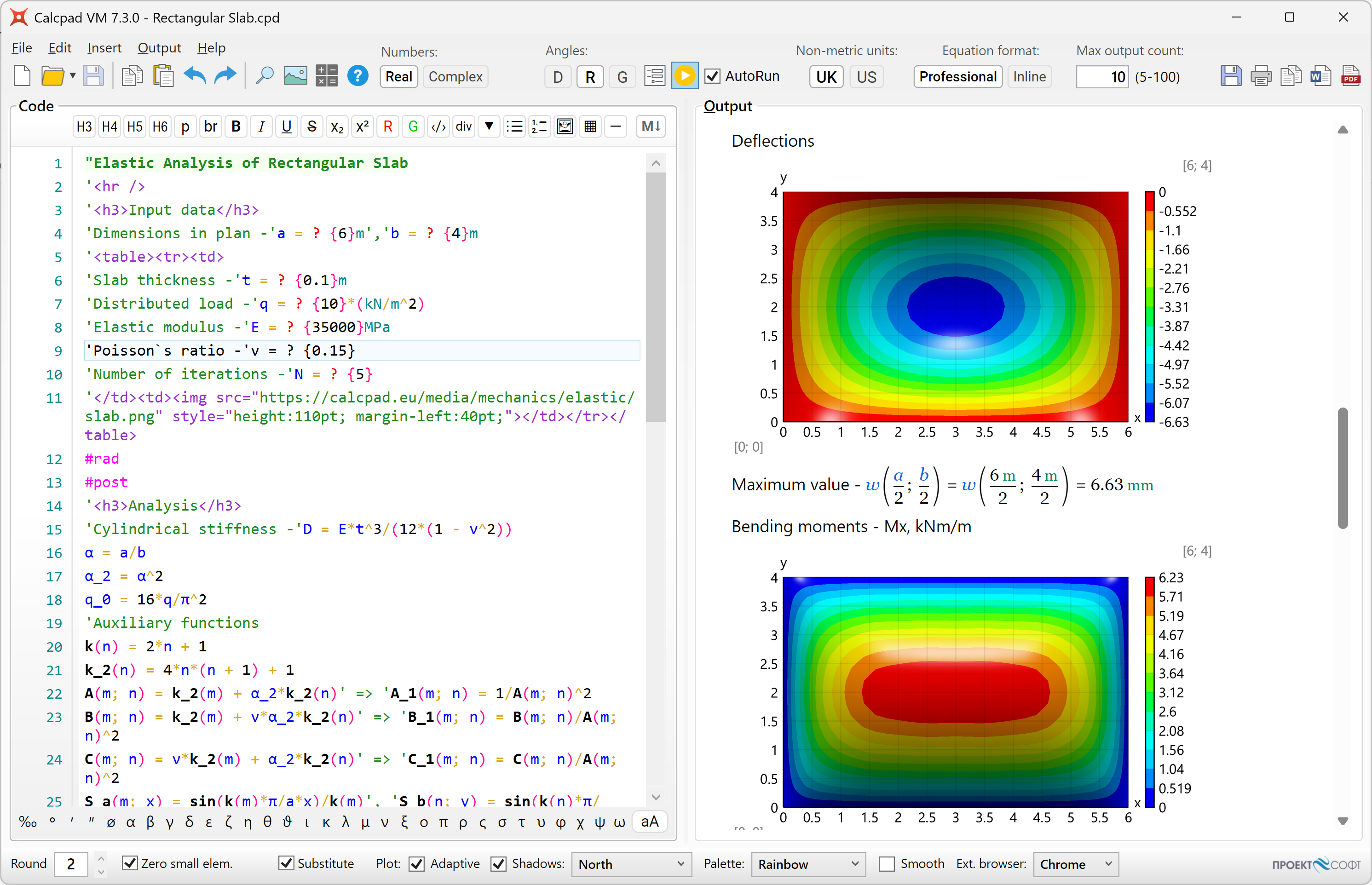Image resolution: width=1372 pixels, height=885 pixels.
Task: Export output to PDF icon
Action: click(1350, 76)
